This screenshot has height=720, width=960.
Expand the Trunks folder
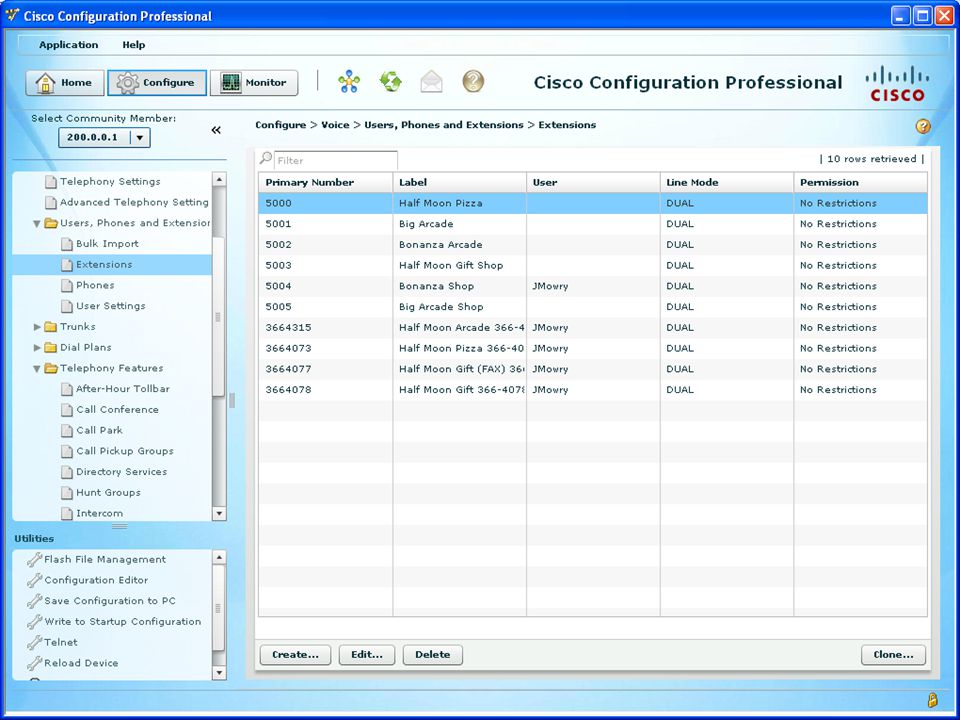(37, 327)
